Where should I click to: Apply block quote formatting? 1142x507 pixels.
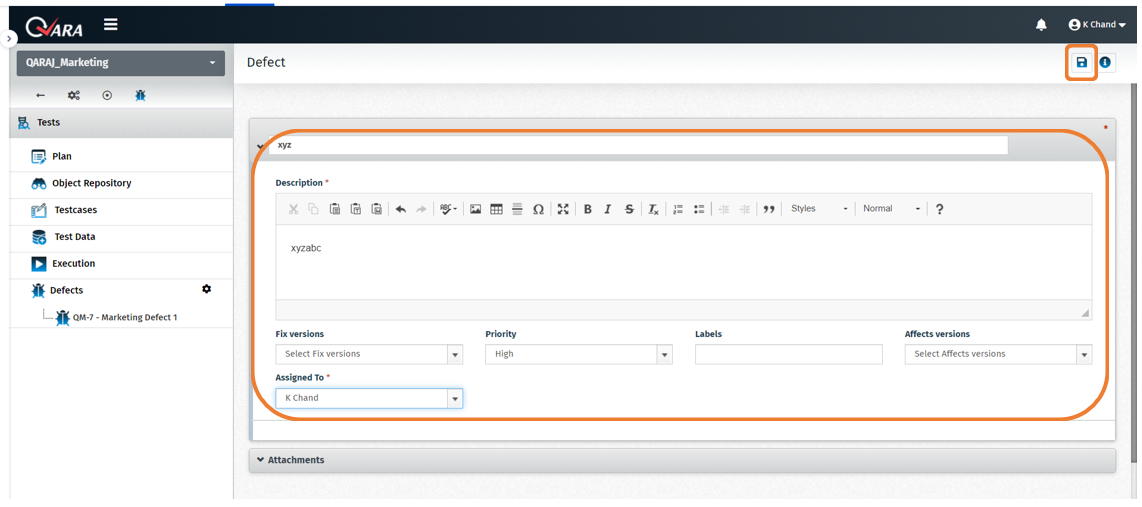(x=768, y=209)
